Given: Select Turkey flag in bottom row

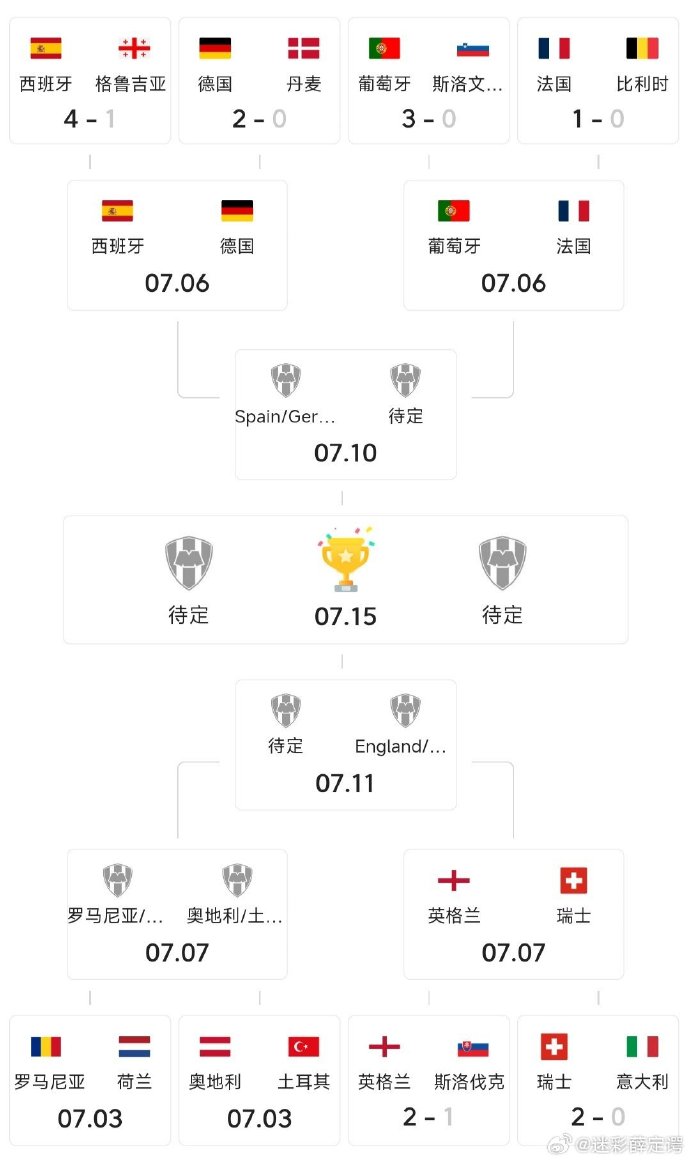Looking at the screenshot, I should pyautogui.click(x=304, y=1046).
